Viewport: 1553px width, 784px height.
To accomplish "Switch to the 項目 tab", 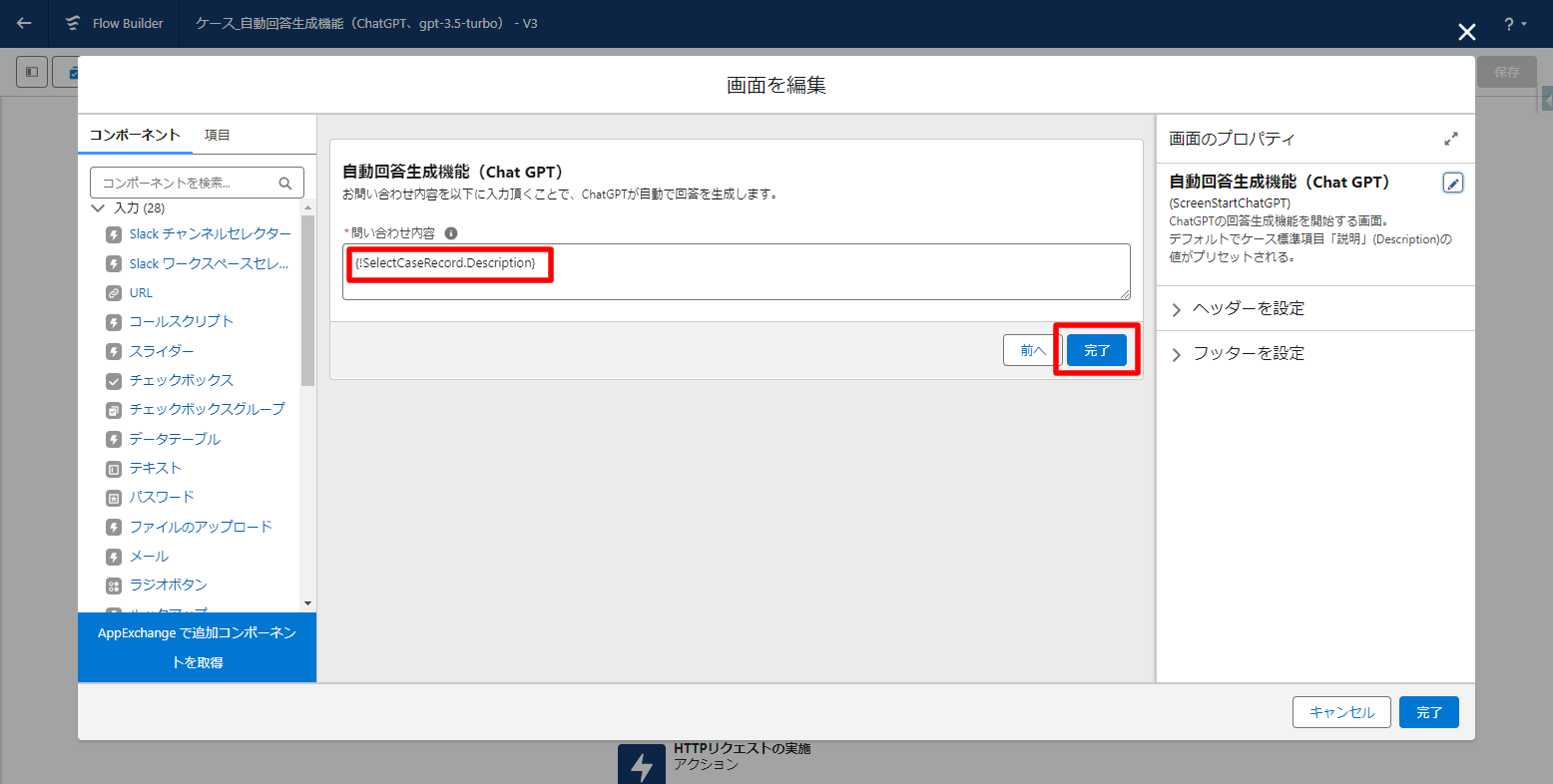I will click(x=218, y=135).
